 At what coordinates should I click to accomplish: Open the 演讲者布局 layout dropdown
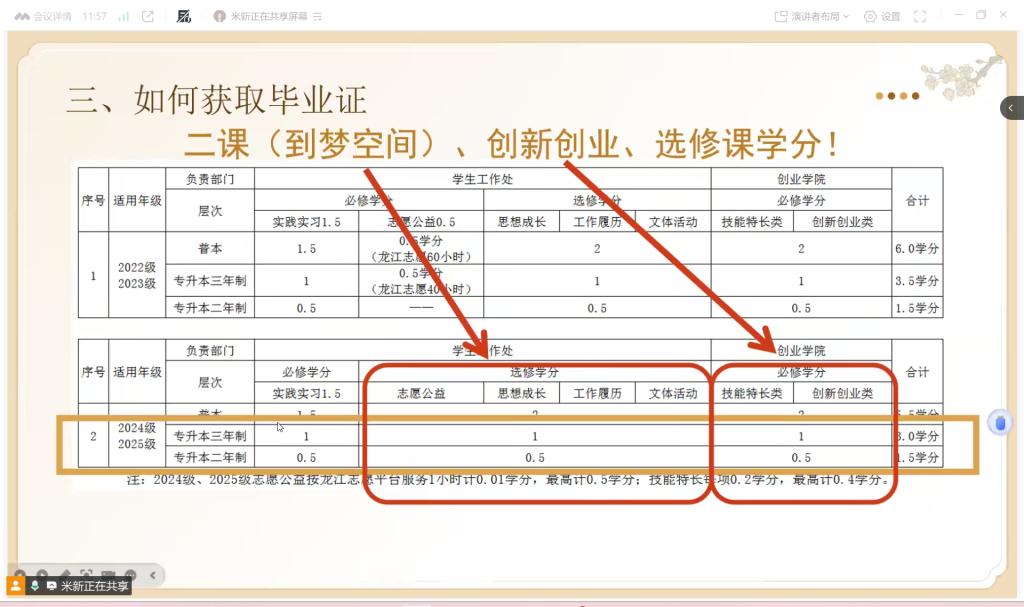point(820,16)
